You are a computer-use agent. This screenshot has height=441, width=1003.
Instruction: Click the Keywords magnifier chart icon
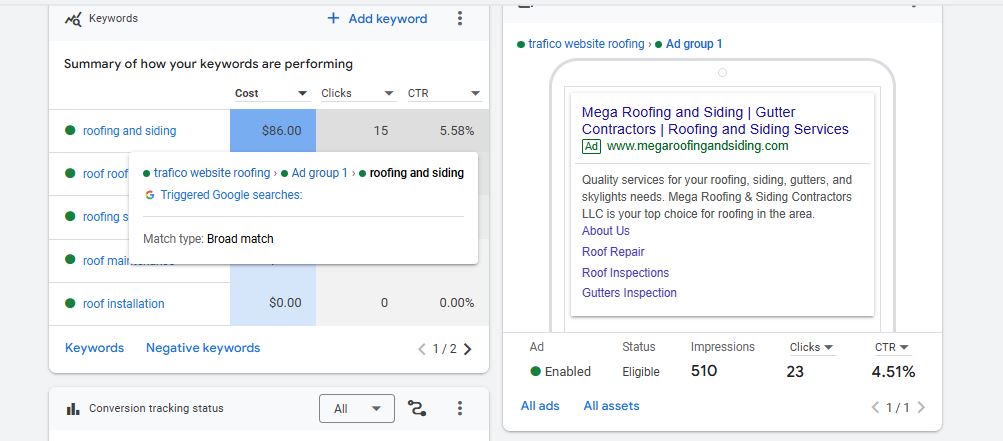click(73, 19)
